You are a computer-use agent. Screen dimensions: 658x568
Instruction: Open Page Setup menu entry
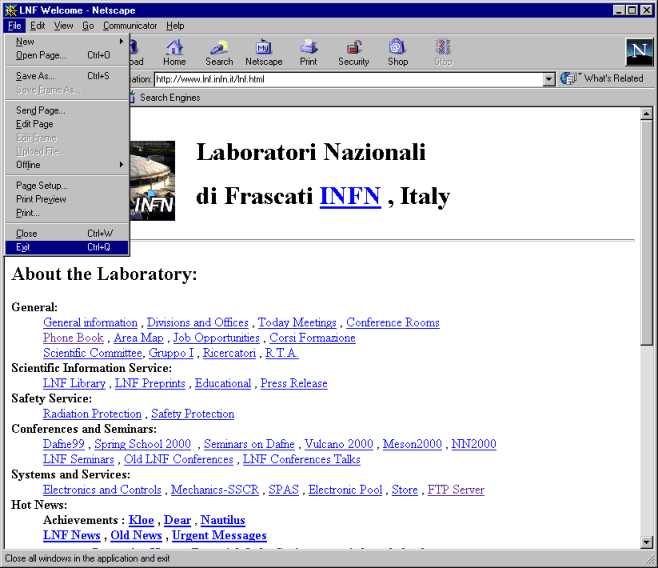coord(67,185)
